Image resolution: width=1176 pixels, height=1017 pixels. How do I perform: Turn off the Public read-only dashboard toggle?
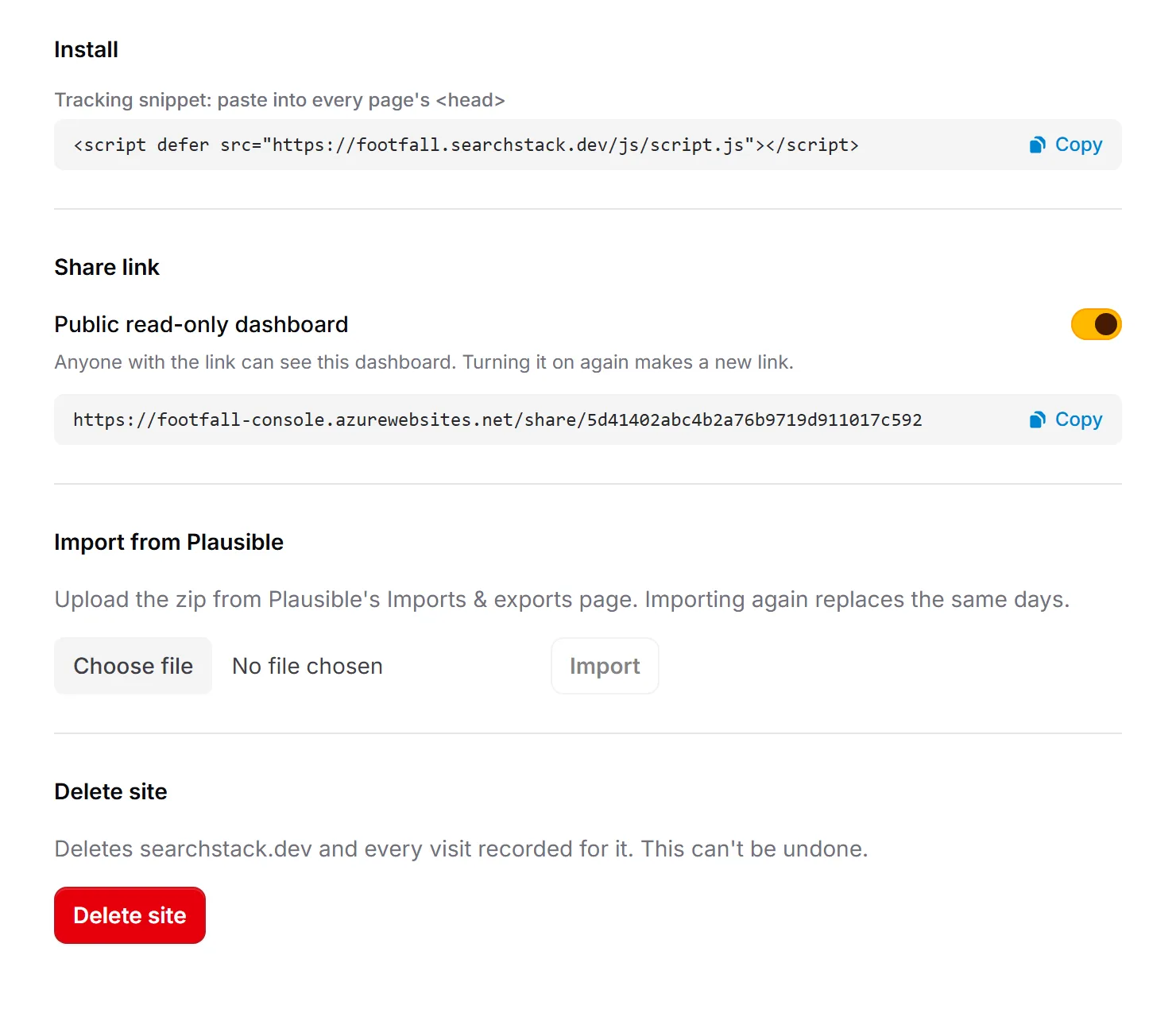(x=1096, y=324)
